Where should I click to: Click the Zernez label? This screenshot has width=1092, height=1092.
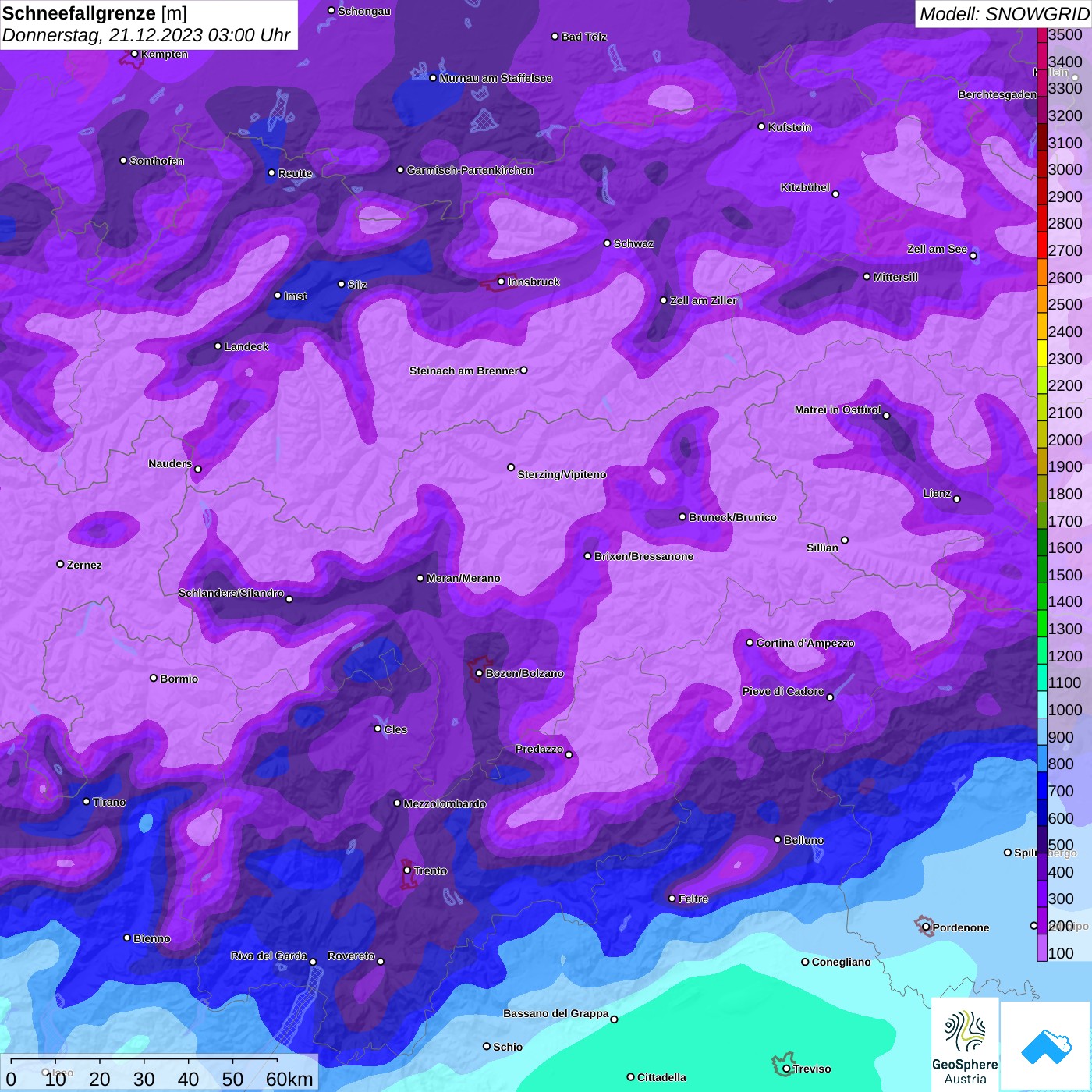[x=84, y=565]
